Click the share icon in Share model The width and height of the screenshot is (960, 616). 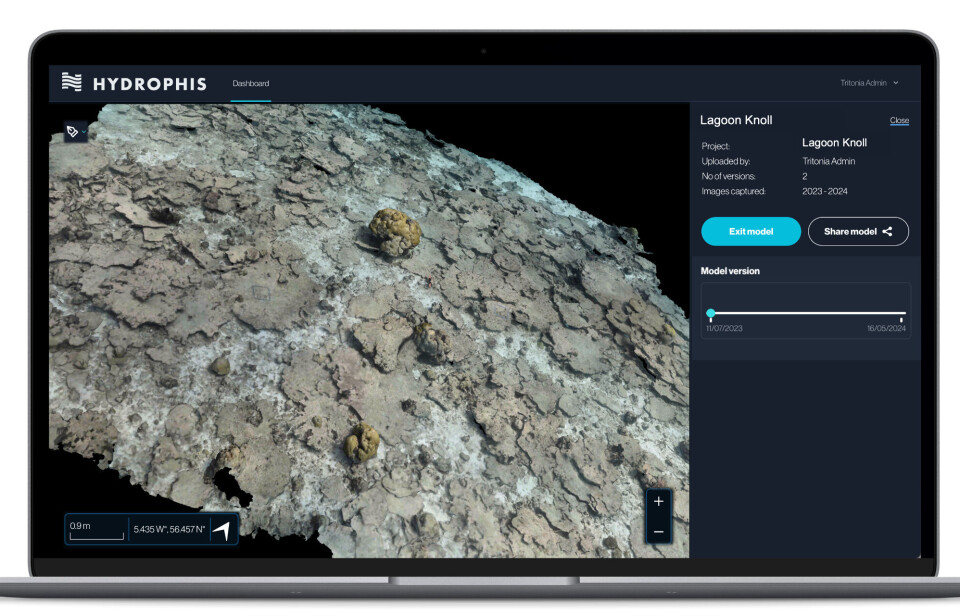(887, 232)
